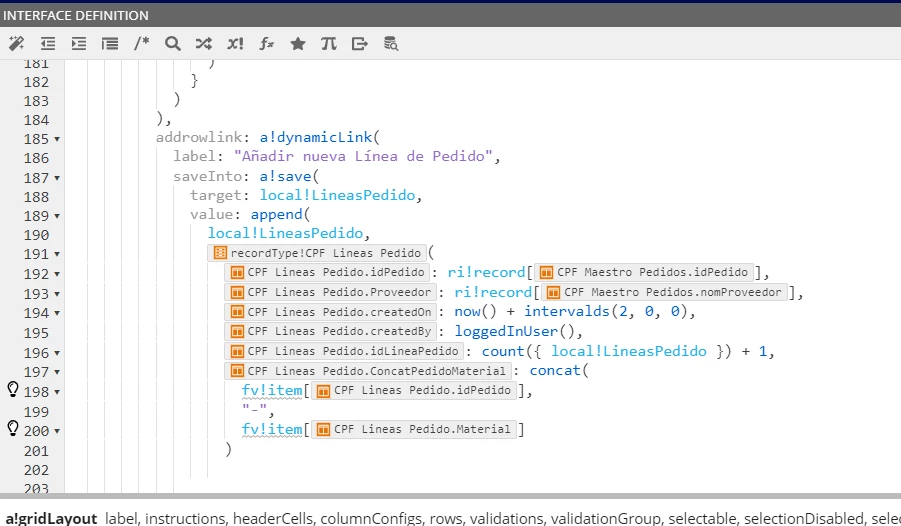Click local!LineasPedido on line 190

pos(286,233)
